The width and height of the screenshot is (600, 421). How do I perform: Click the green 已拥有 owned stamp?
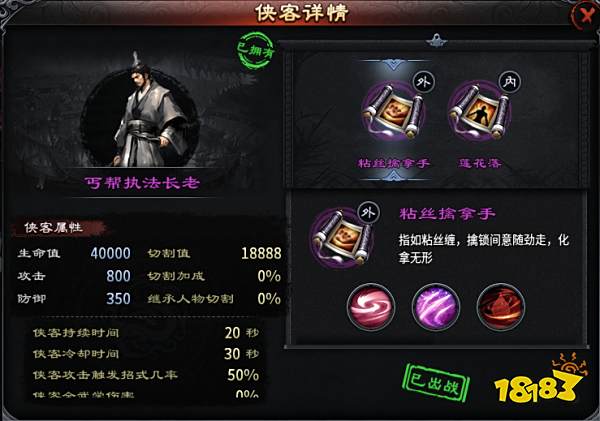(x=256, y=51)
